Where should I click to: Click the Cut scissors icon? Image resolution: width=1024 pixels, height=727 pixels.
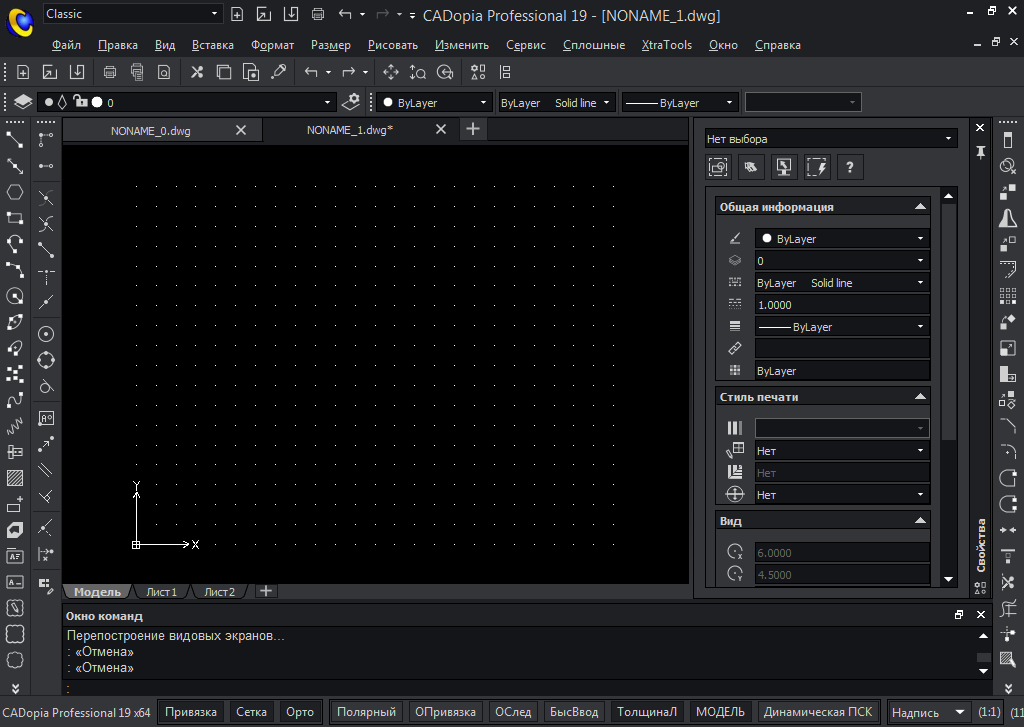(197, 72)
